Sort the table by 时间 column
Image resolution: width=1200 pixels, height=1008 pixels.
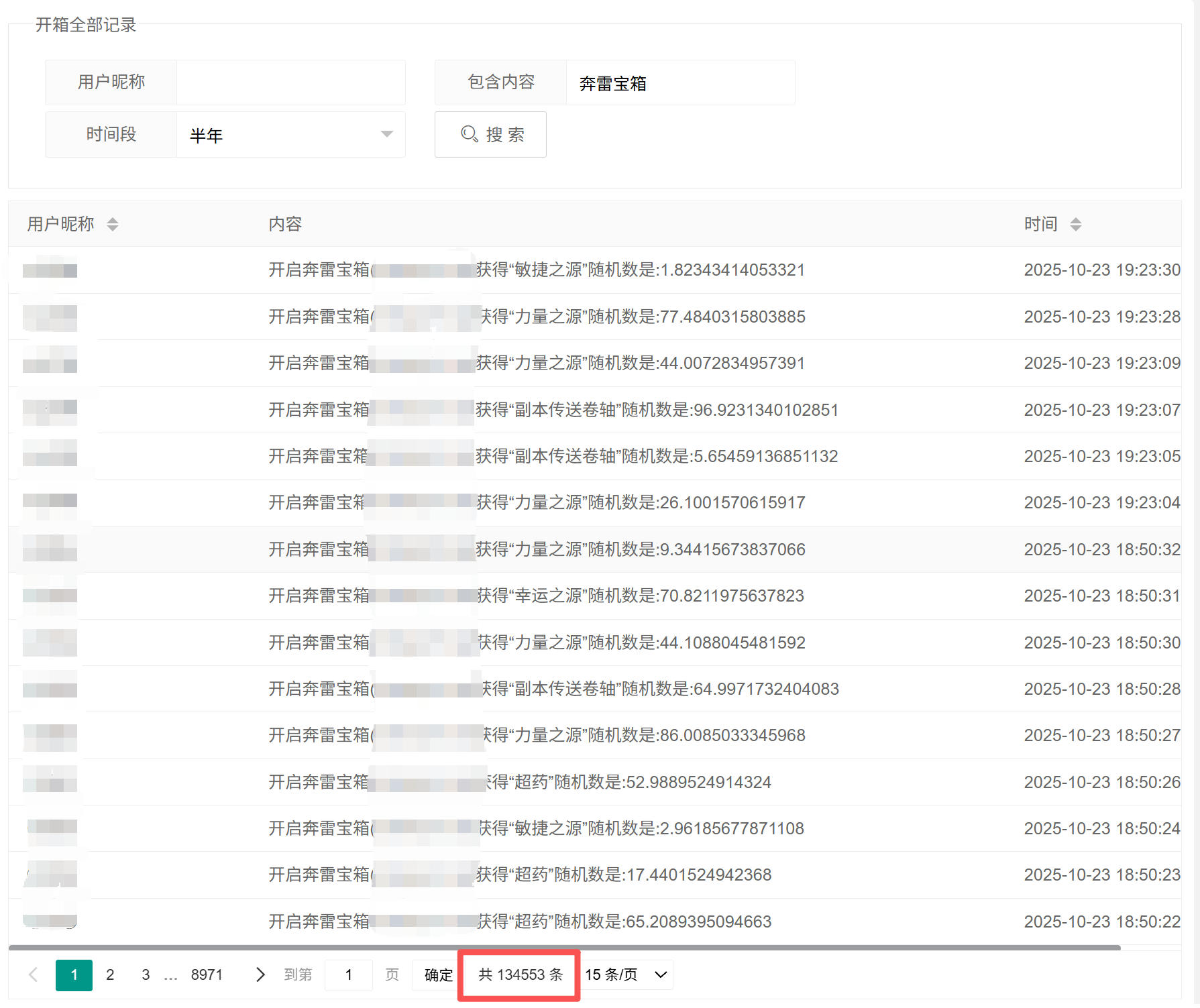[x=1075, y=225]
